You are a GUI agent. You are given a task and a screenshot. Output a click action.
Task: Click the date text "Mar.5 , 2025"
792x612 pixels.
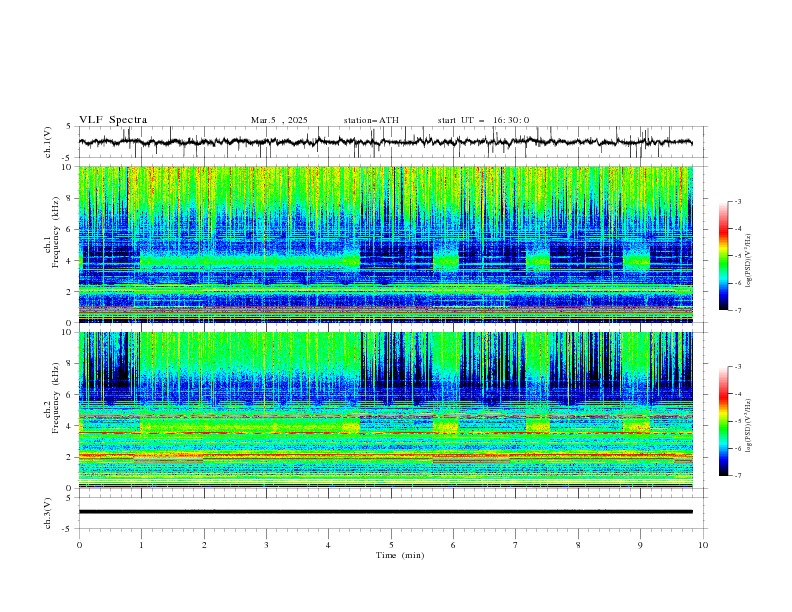pos(279,120)
